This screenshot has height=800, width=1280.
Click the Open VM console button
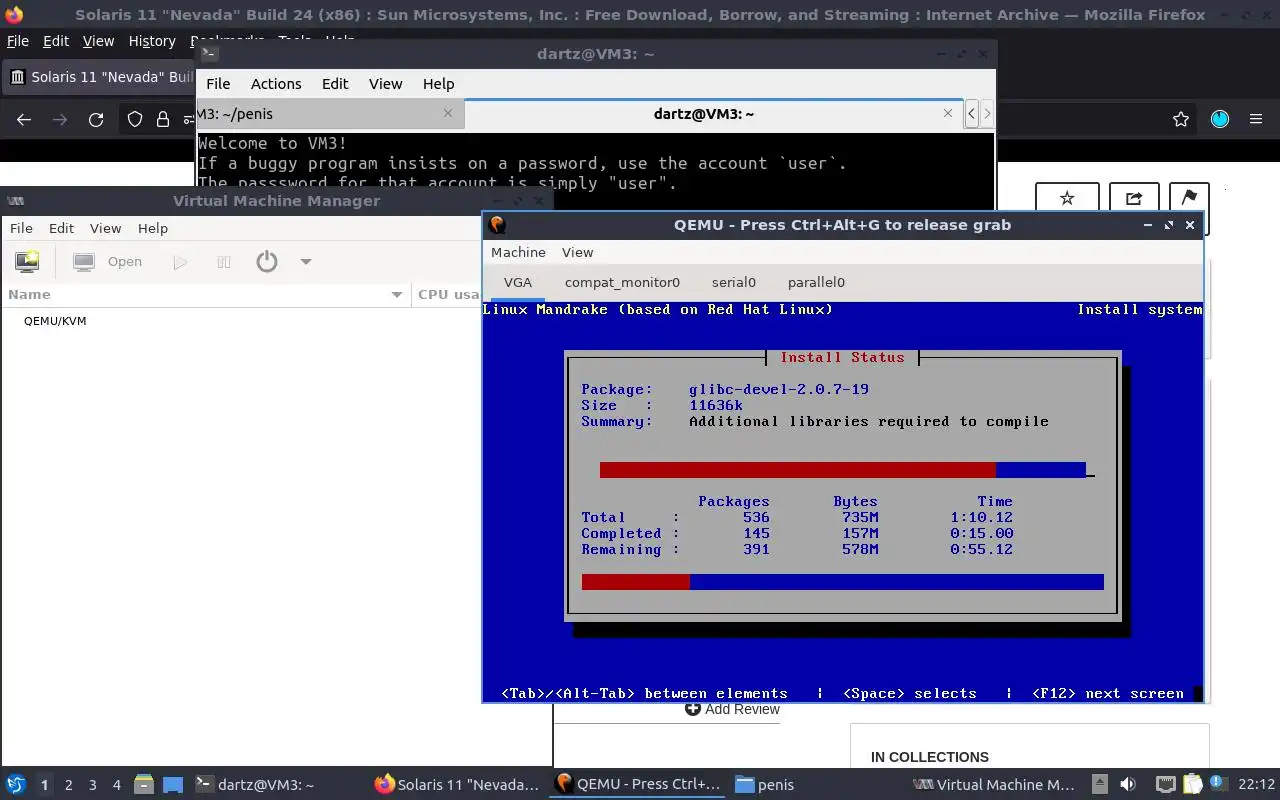pos(108,262)
